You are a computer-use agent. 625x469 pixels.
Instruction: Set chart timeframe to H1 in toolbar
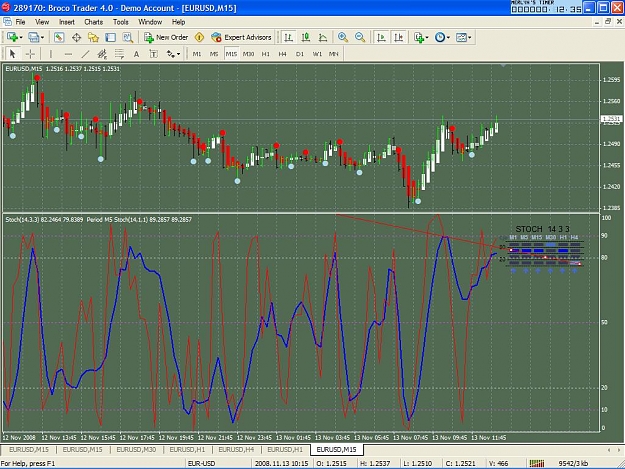[265, 54]
